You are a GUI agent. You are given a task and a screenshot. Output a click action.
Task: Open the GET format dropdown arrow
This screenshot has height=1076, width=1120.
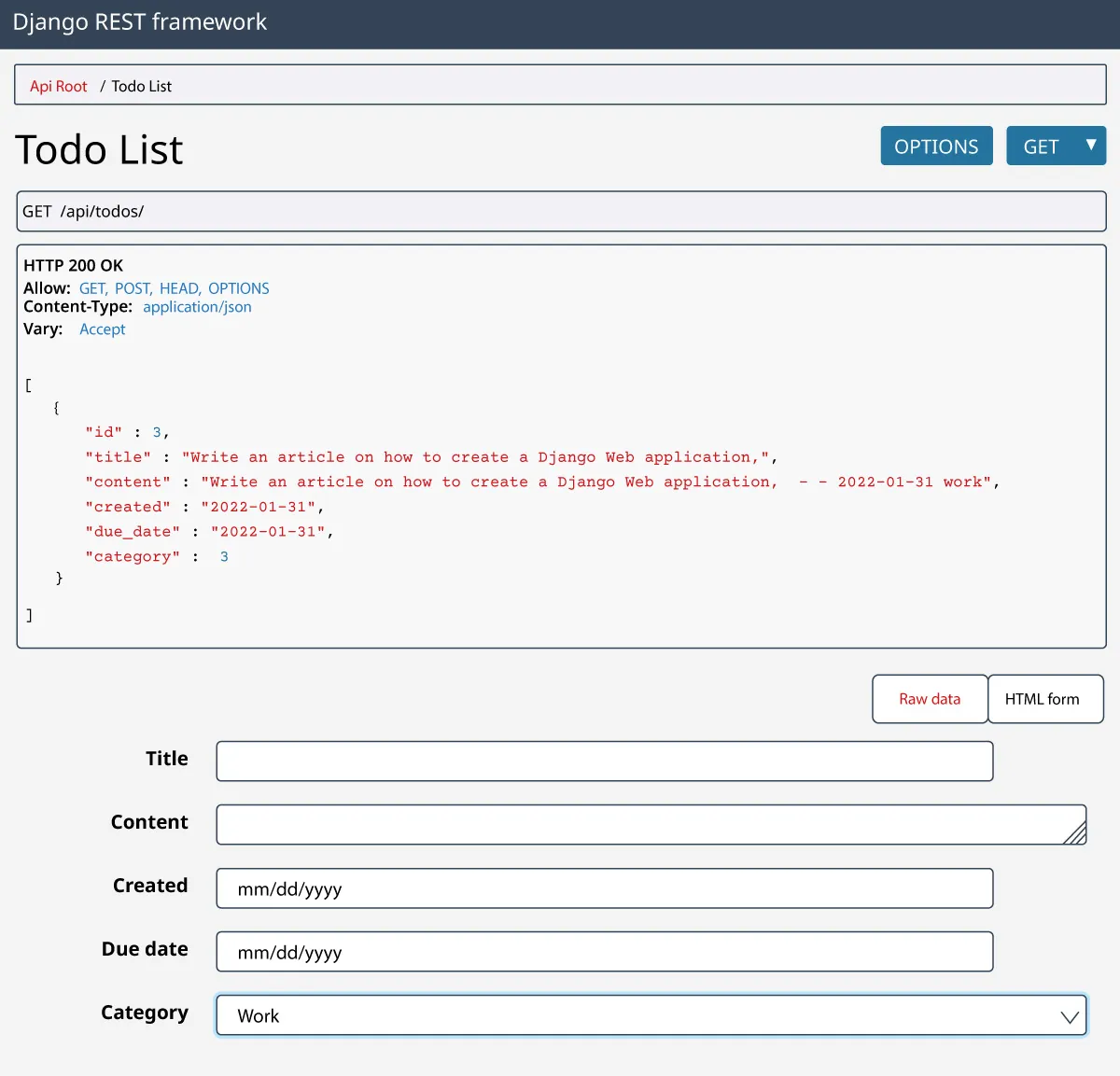1089,146
